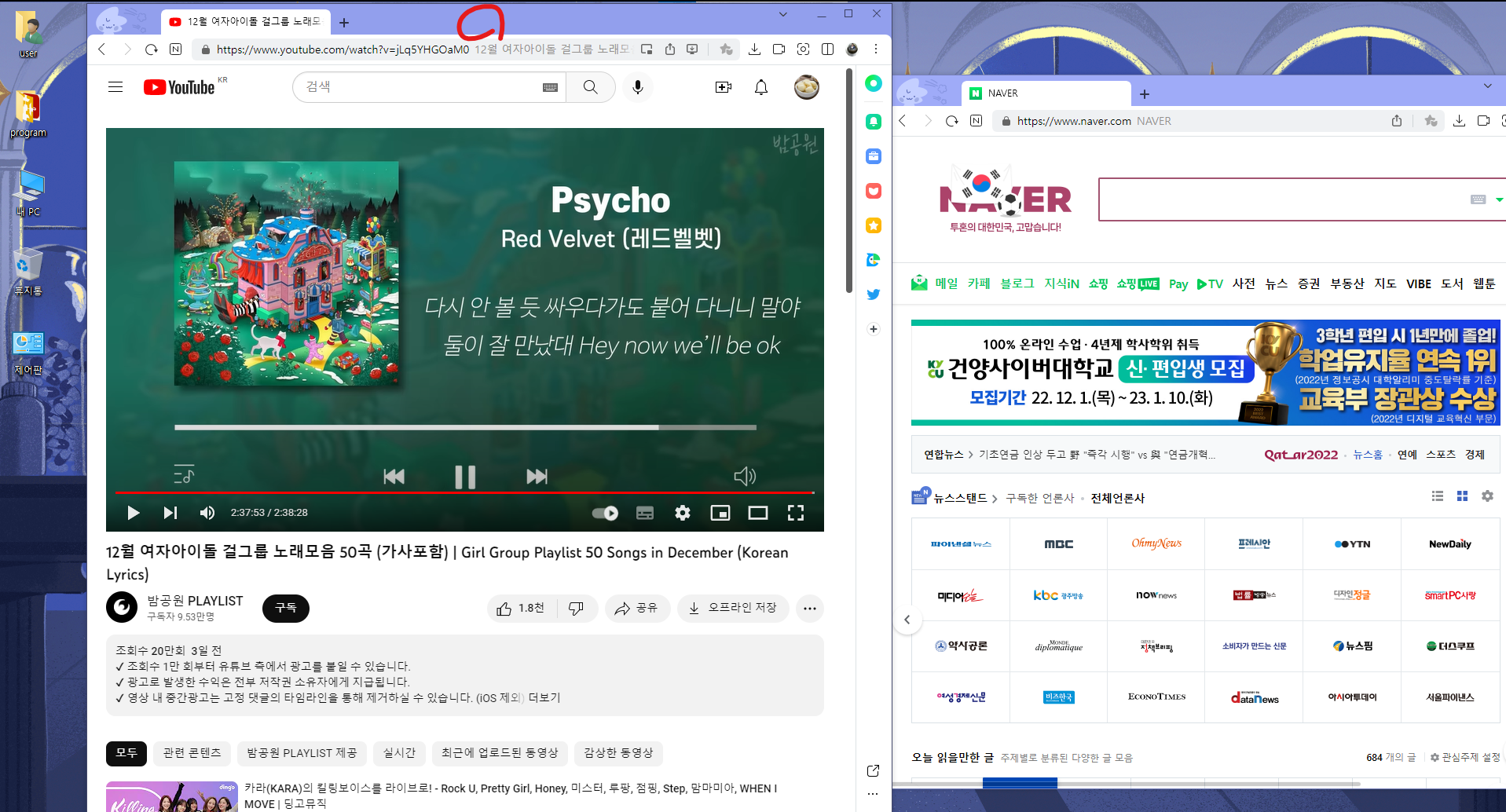Seek on the red YouTube progress bar

pyautogui.click(x=465, y=492)
